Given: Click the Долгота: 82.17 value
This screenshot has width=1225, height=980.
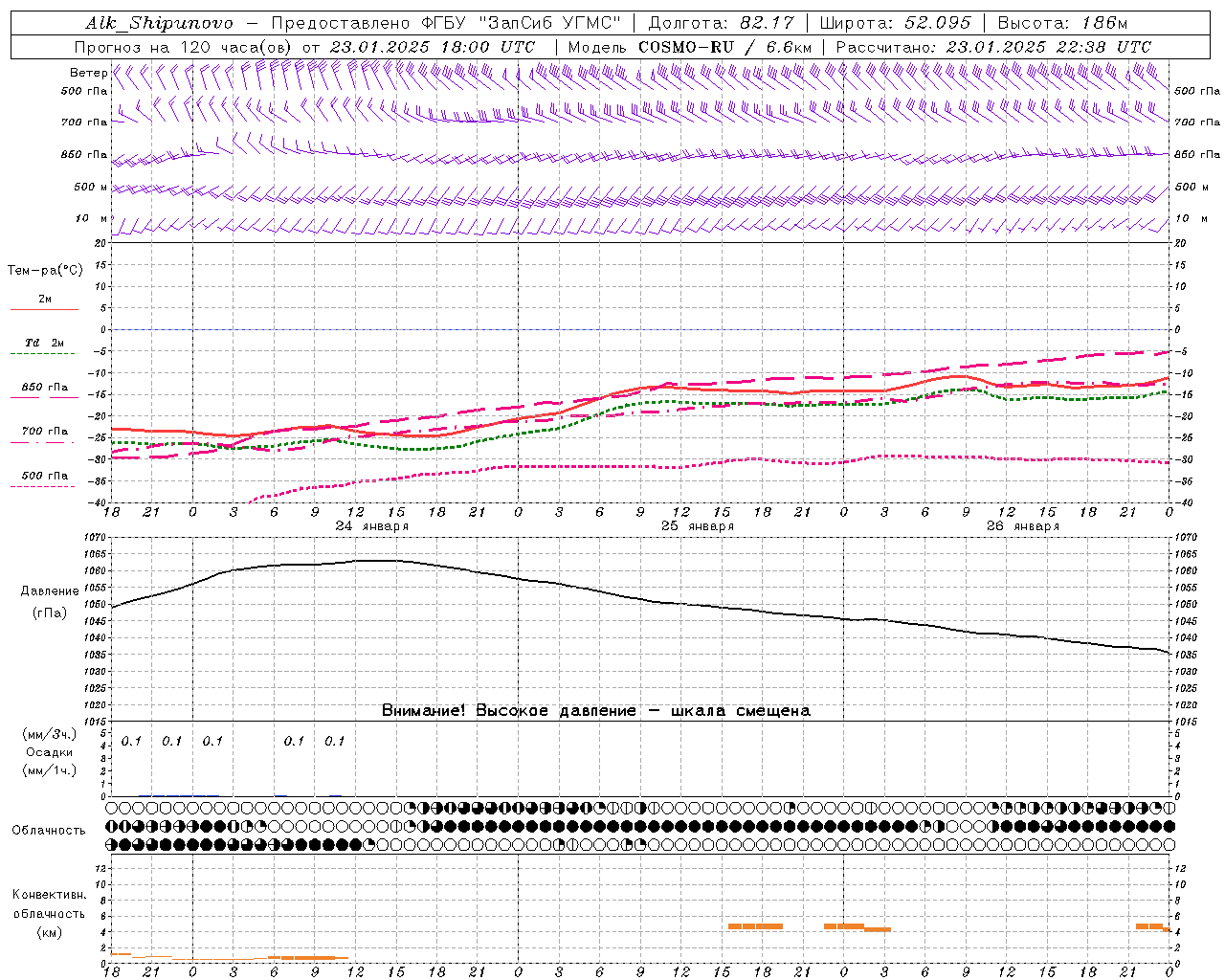Looking at the screenshot, I should click(x=720, y=24).
